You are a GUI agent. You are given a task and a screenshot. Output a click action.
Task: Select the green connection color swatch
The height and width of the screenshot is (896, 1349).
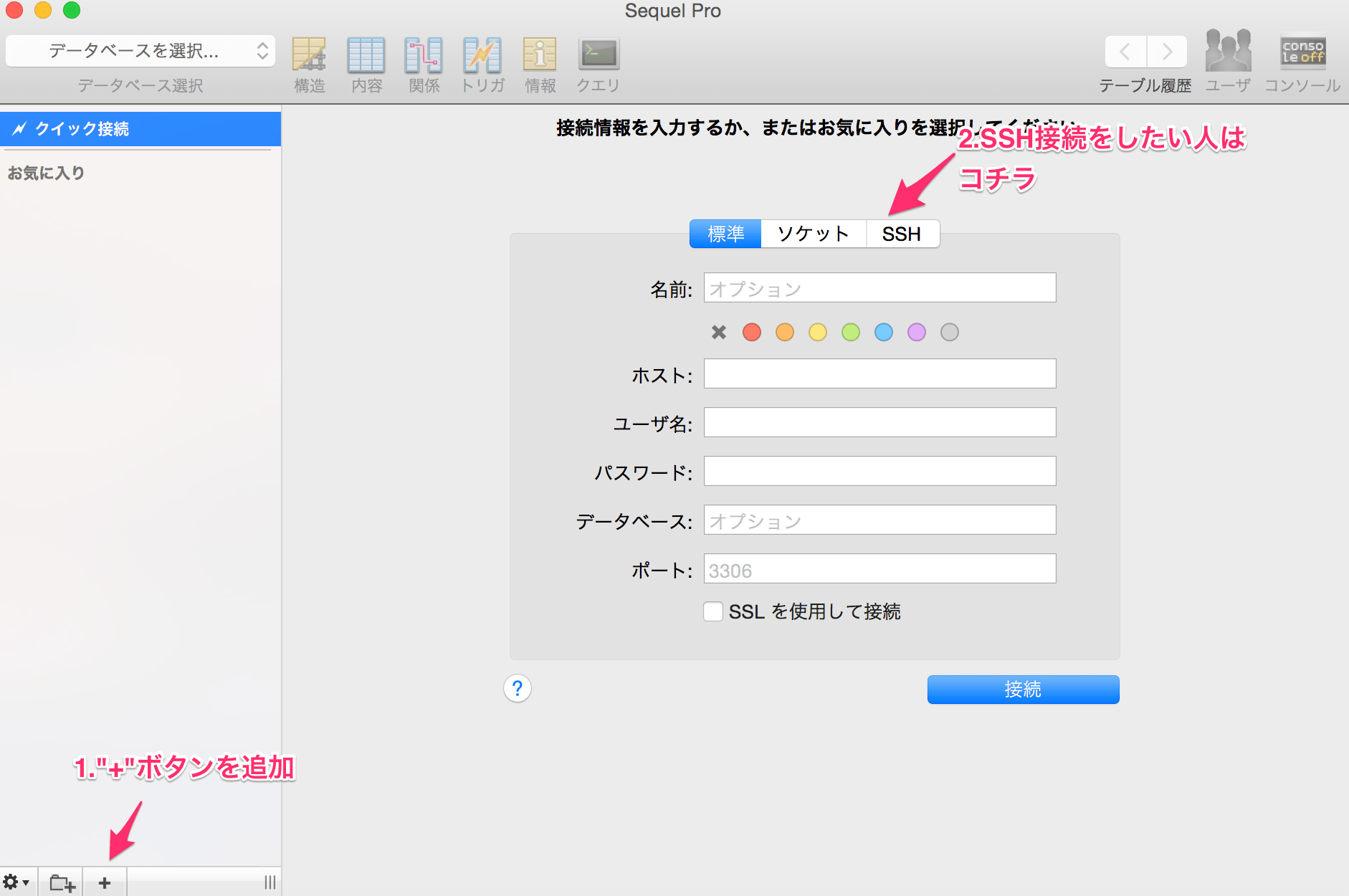851,332
